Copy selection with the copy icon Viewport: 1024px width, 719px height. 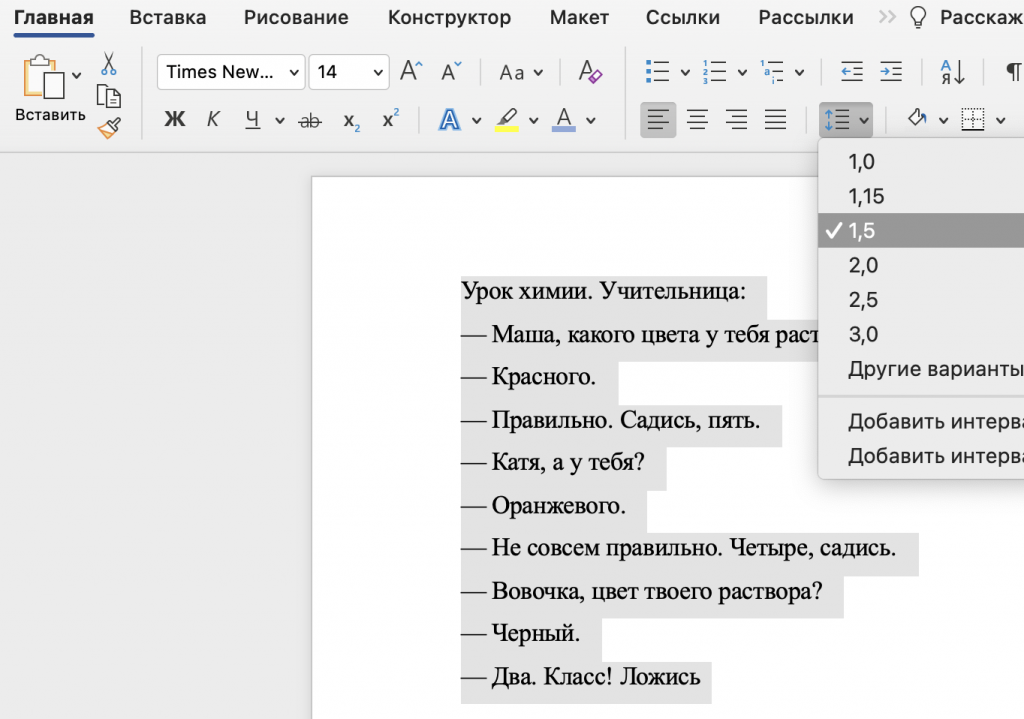(x=108, y=97)
